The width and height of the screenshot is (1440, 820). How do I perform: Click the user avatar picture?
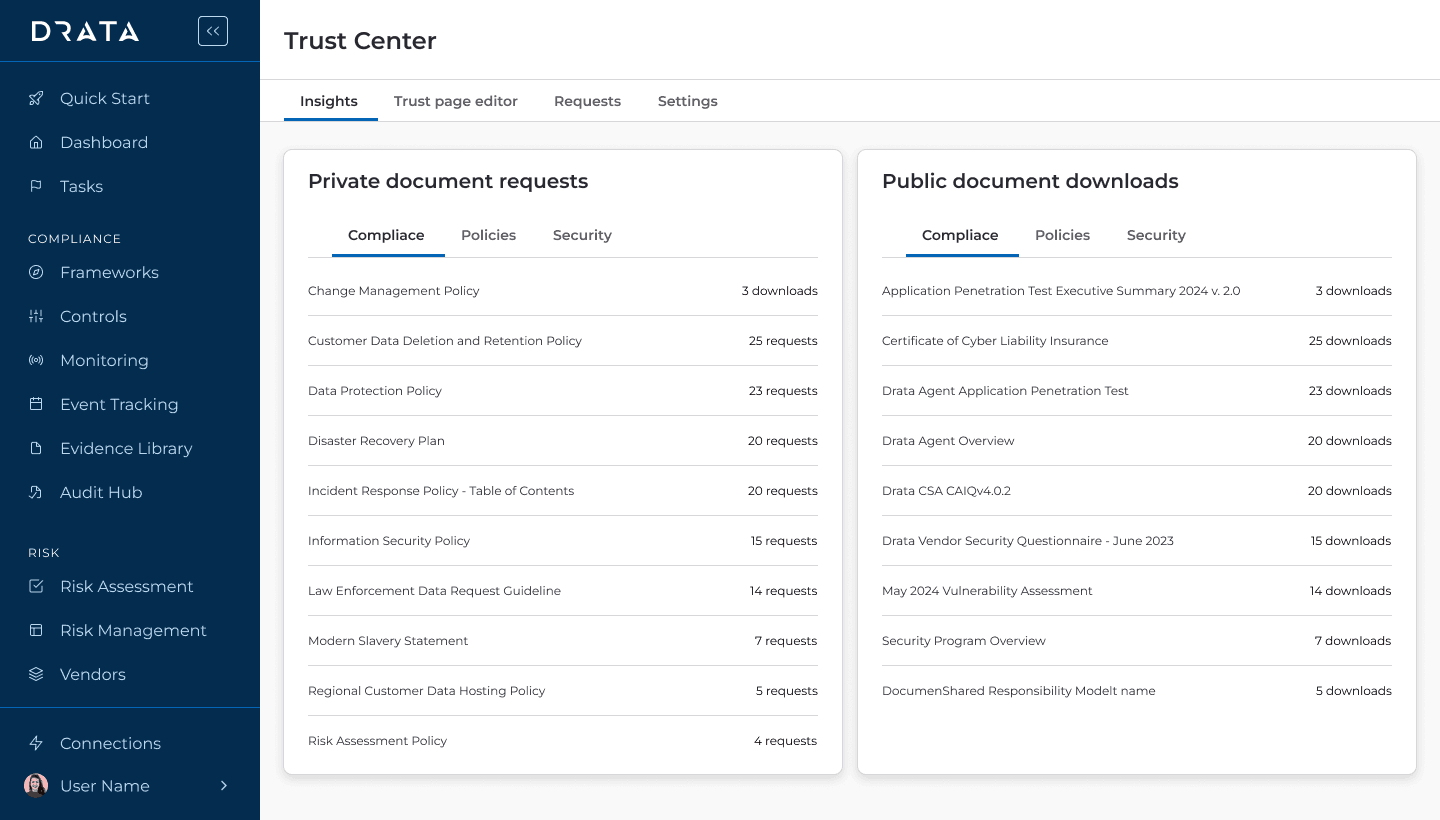tap(36, 786)
